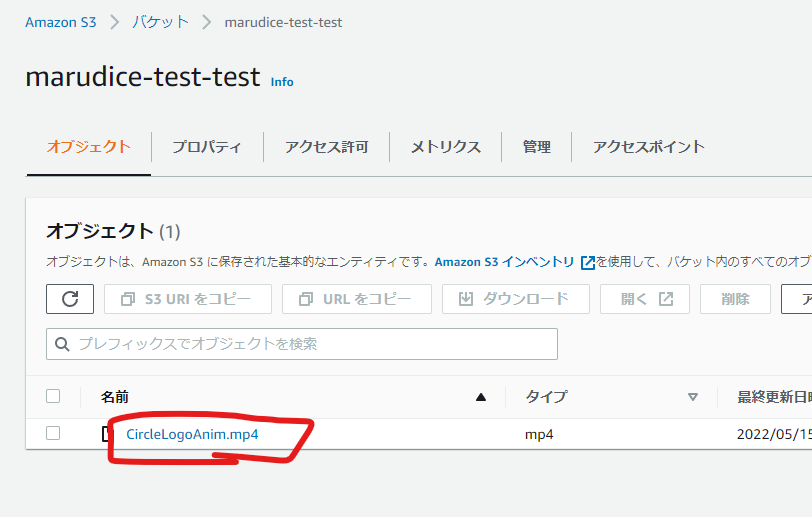Click the タイプ column header
The width and height of the screenshot is (812, 517).
(x=547, y=397)
